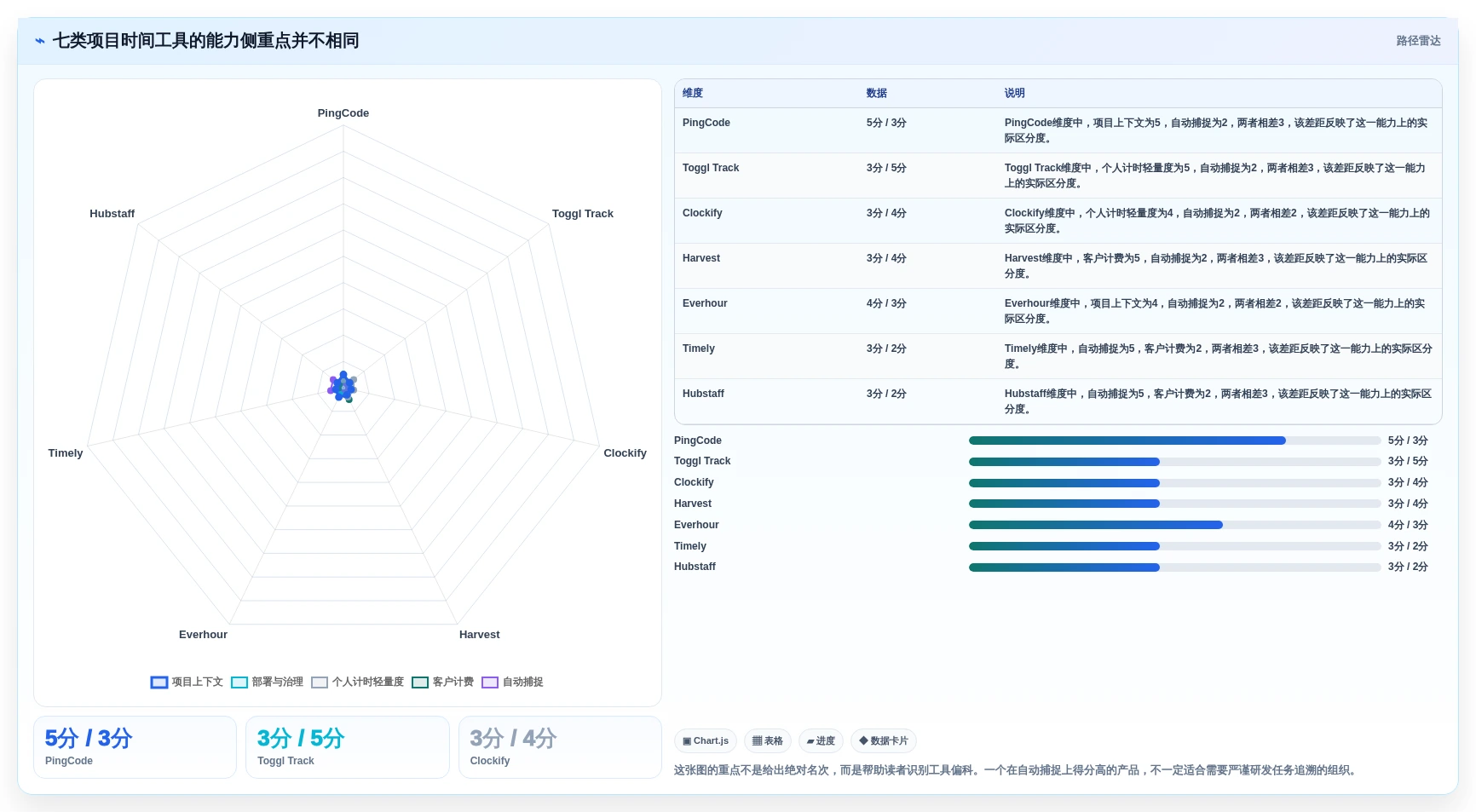Toggle the 个人计时轻量度 legend dataset
Screen dimensions: 1476x812
[x=357, y=682]
